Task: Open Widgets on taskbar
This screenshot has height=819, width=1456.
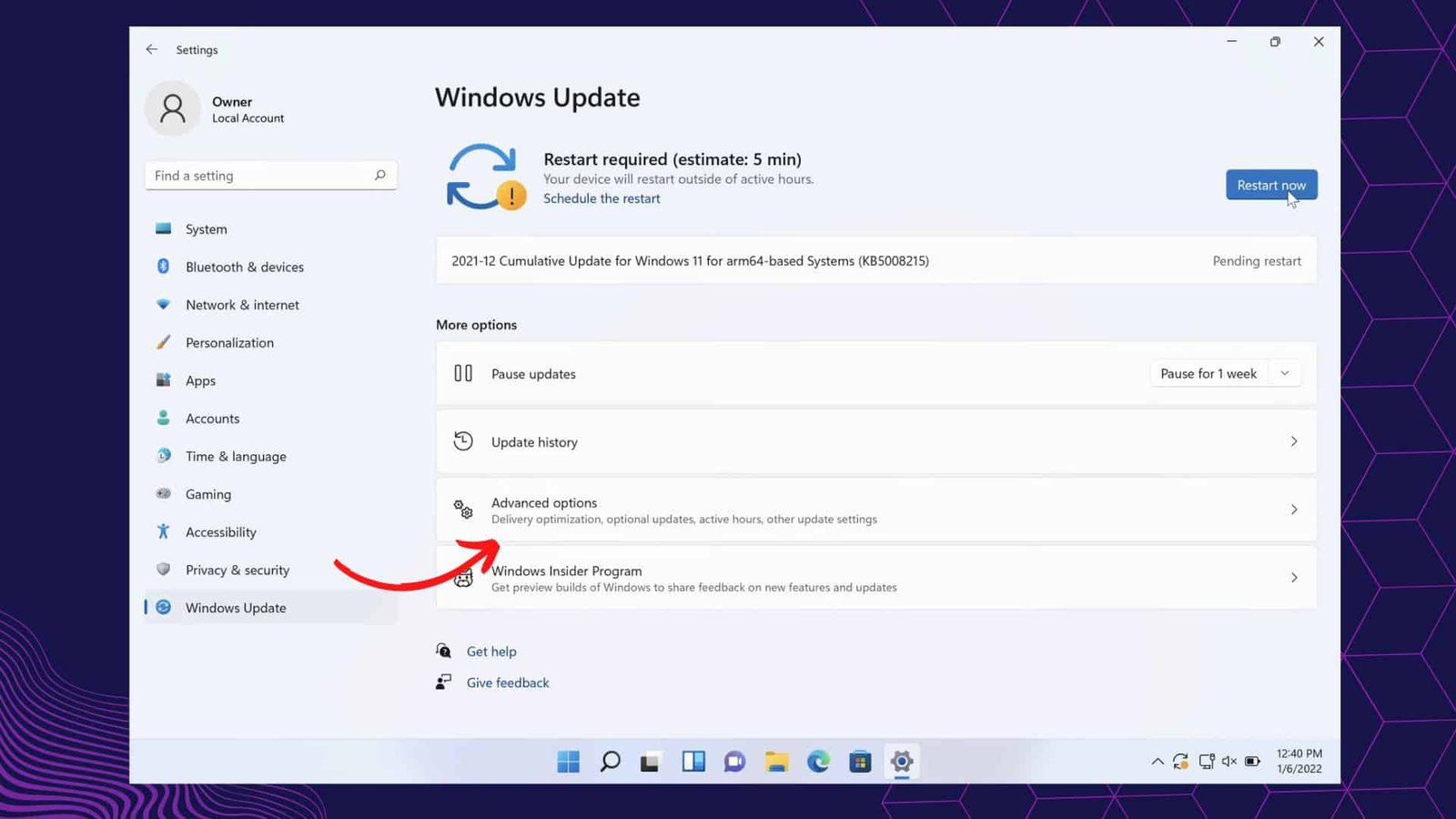Action: tap(693, 762)
